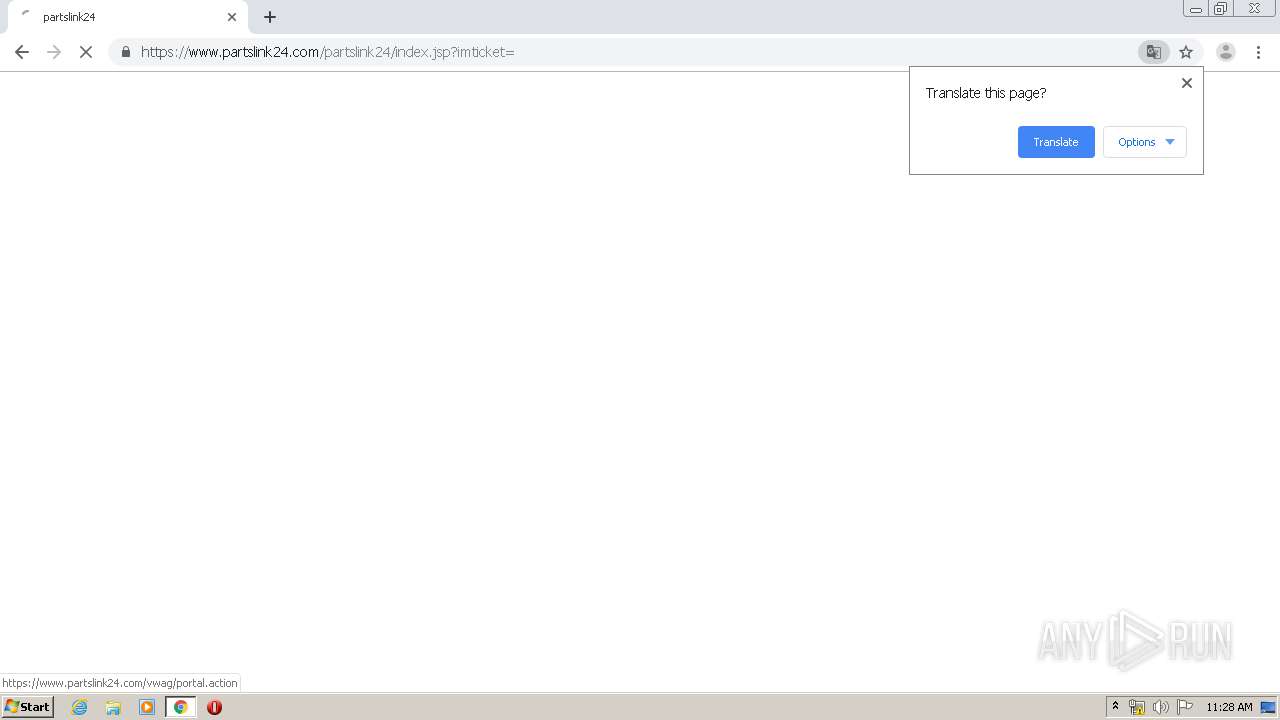This screenshot has height=720, width=1280.
Task: Open the network tray icon
Action: (x=1137, y=707)
